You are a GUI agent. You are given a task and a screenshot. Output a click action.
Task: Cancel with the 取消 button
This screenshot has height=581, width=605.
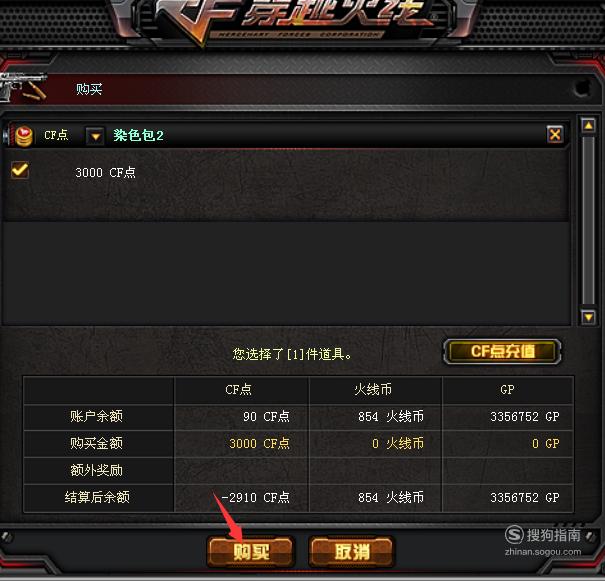[x=352, y=552]
